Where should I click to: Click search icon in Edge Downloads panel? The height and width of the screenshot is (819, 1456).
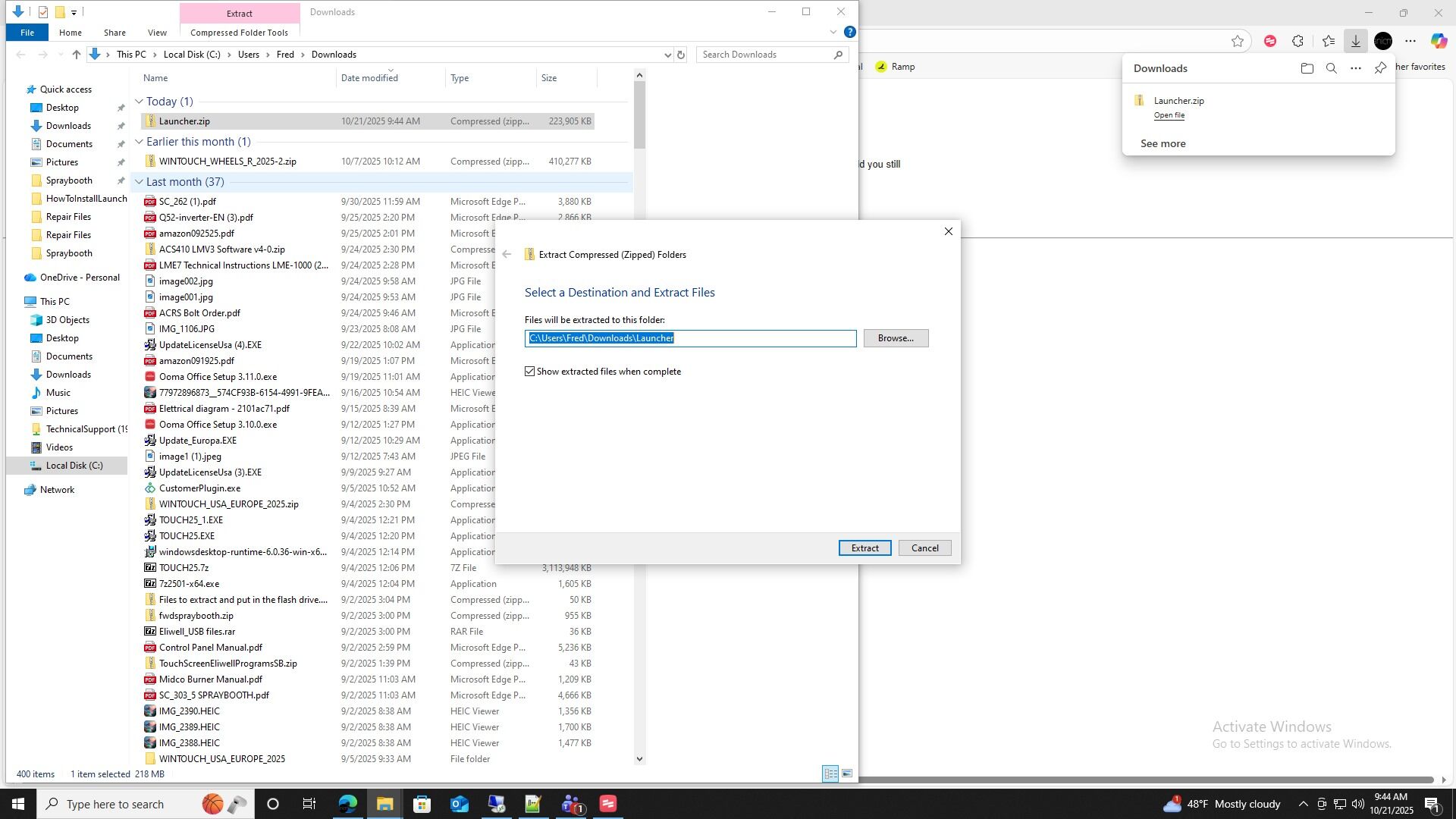pos(1331,68)
